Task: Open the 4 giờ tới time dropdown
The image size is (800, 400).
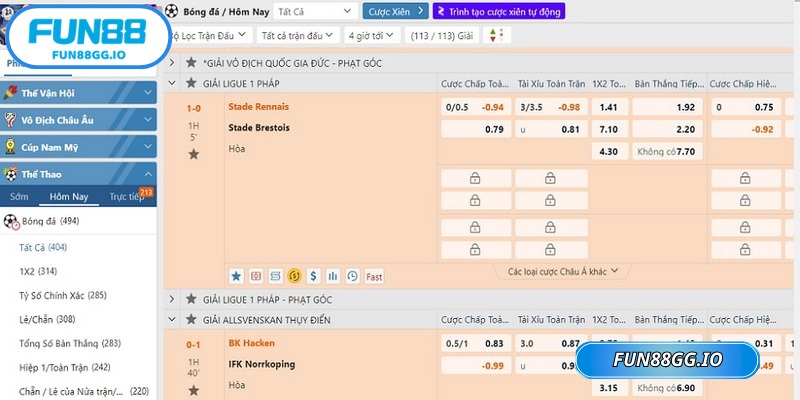Action: pyautogui.click(x=372, y=35)
